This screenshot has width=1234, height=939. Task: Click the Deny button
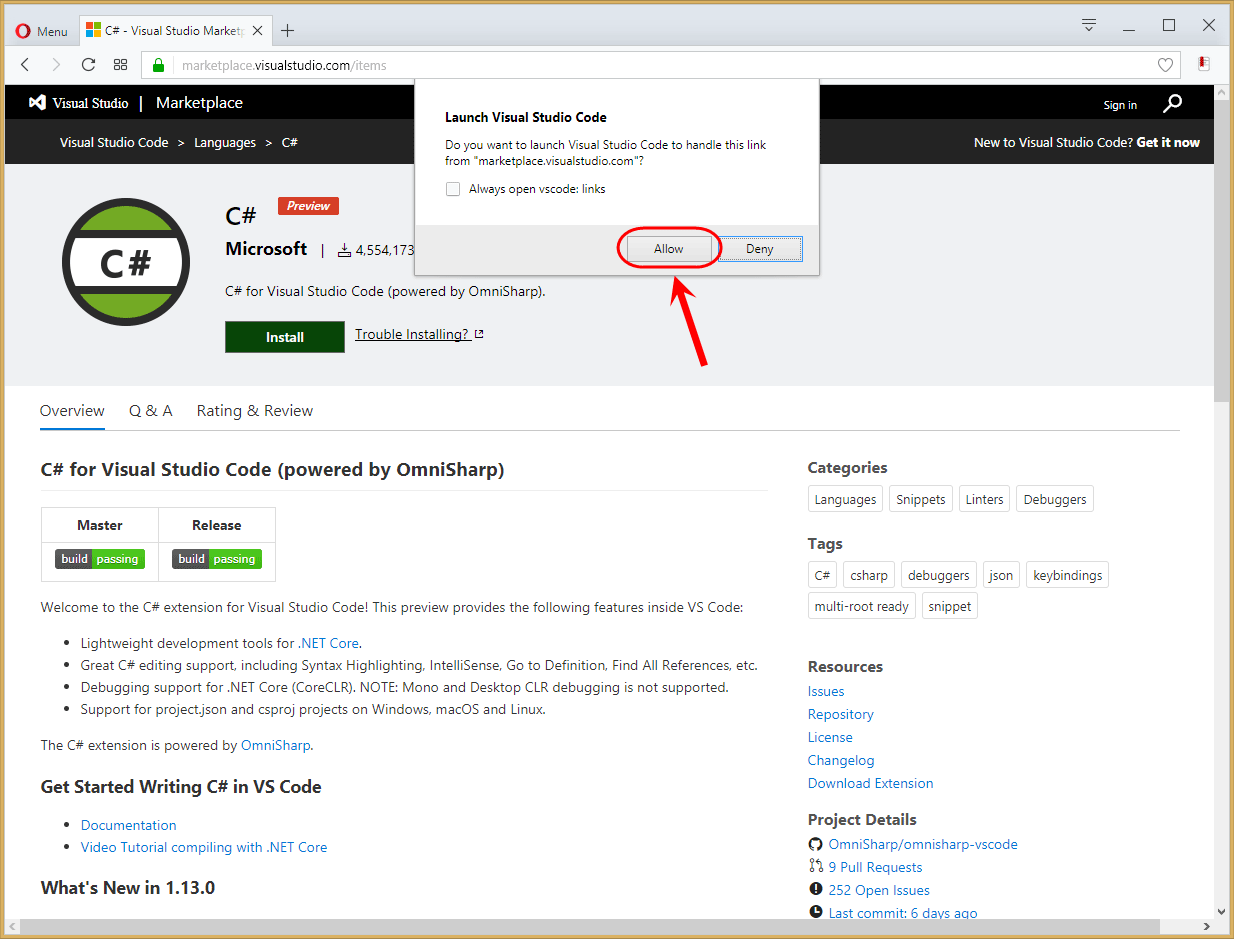[x=760, y=249]
